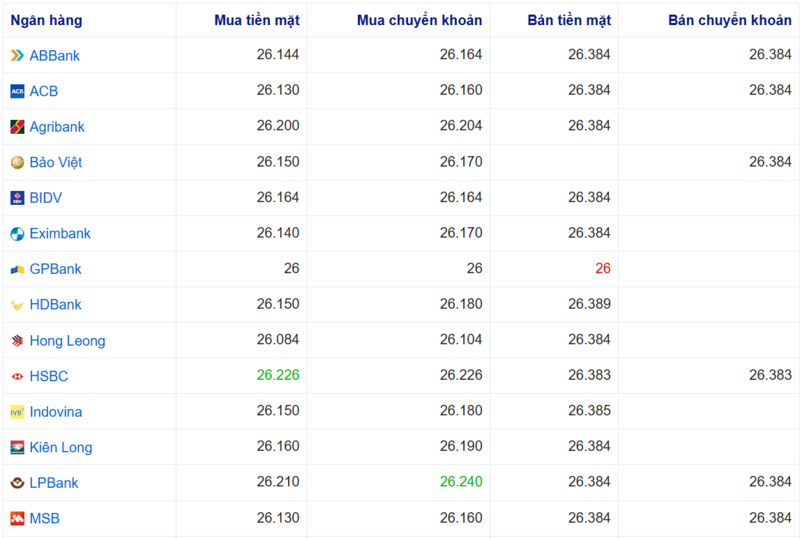Click the LPBank logo icon
This screenshot has height=538, width=800.
point(17,483)
